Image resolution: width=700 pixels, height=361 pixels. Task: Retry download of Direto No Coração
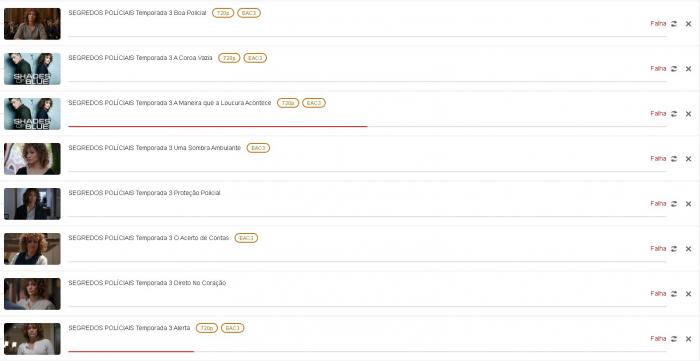point(674,294)
